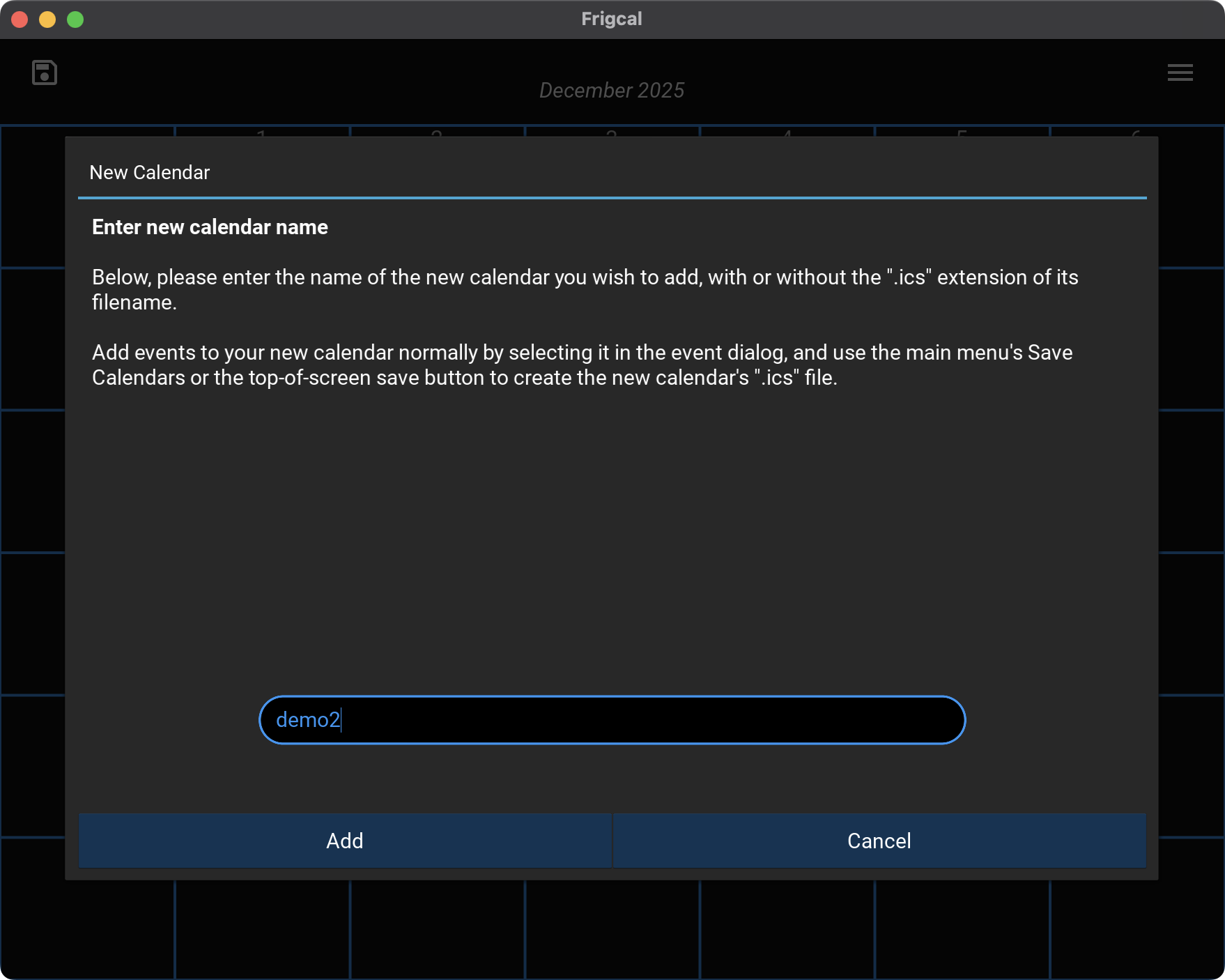Click the Add button
The height and width of the screenshot is (980, 1225).
pos(345,841)
